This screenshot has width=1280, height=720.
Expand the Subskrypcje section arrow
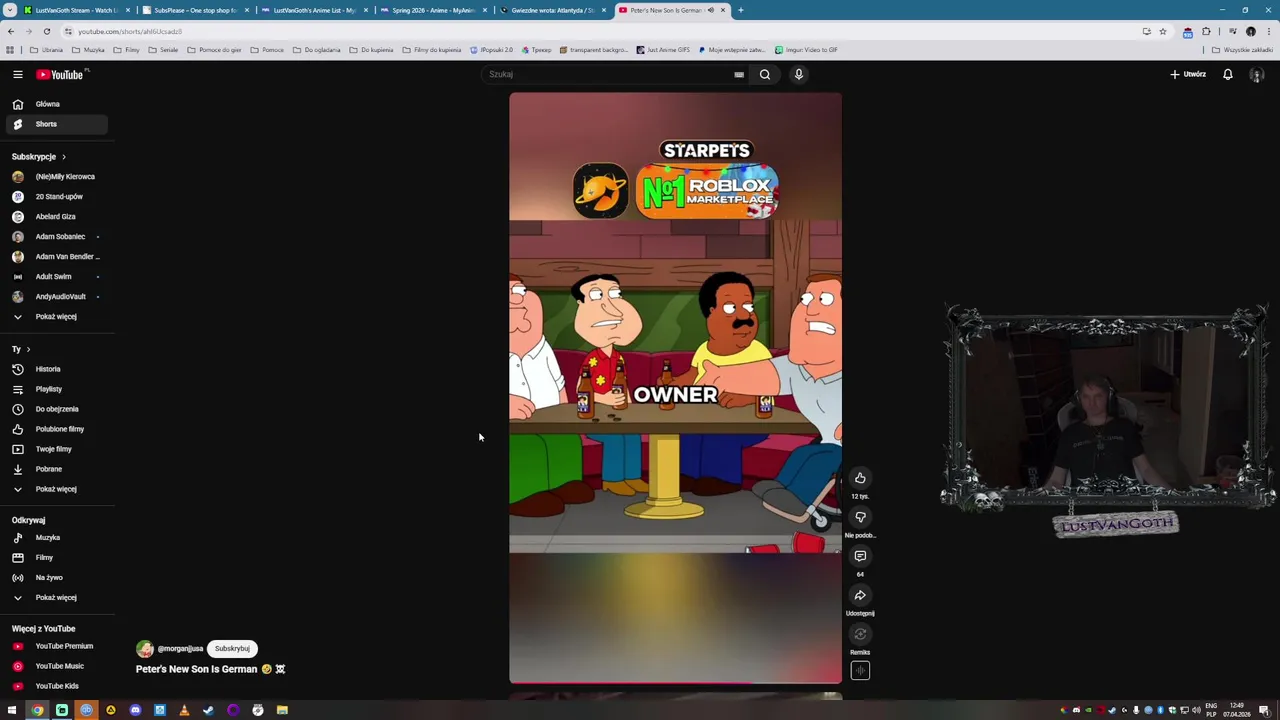click(x=63, y=157)
